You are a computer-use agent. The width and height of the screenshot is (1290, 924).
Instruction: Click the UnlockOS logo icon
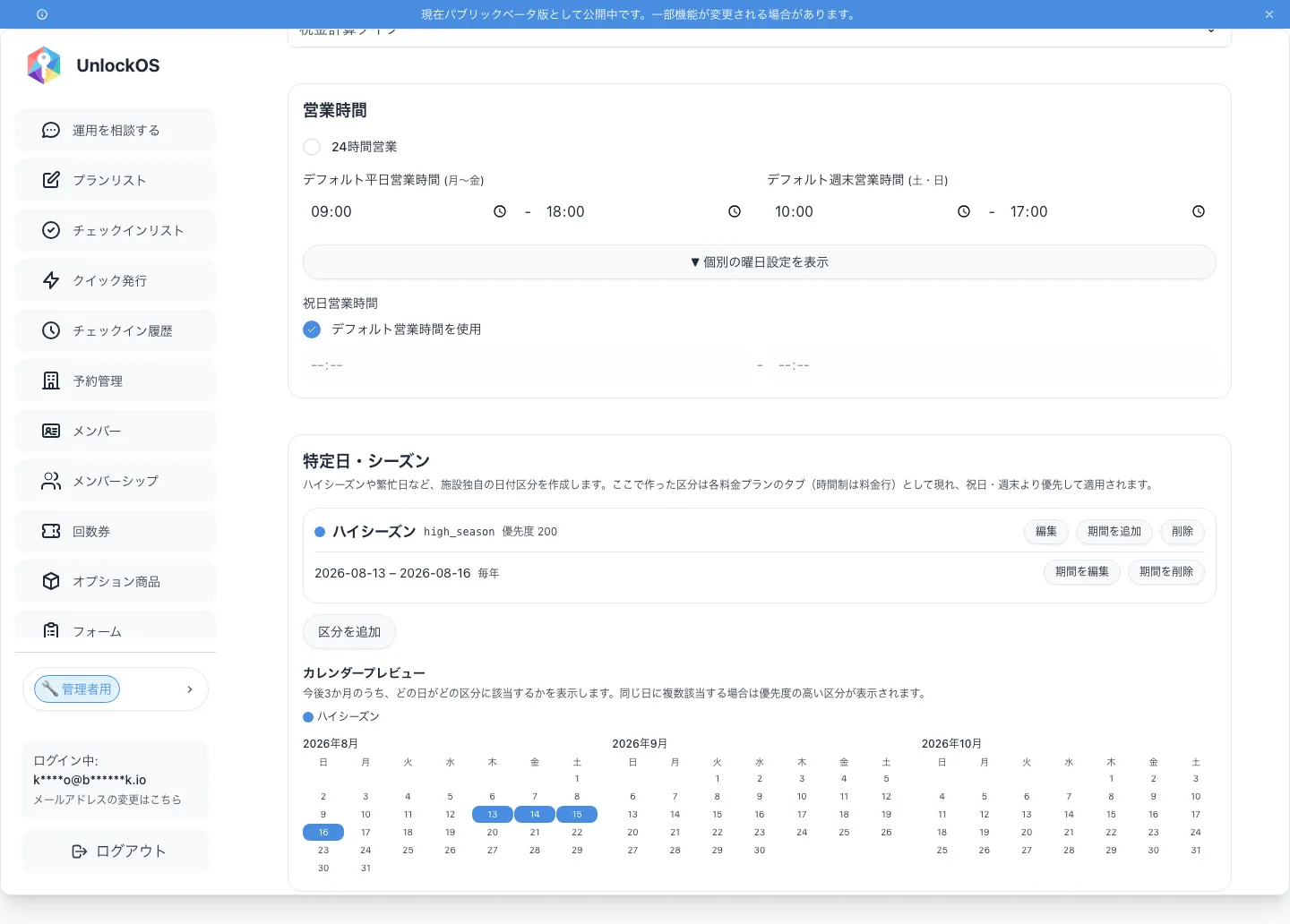[x=44, y=65]
